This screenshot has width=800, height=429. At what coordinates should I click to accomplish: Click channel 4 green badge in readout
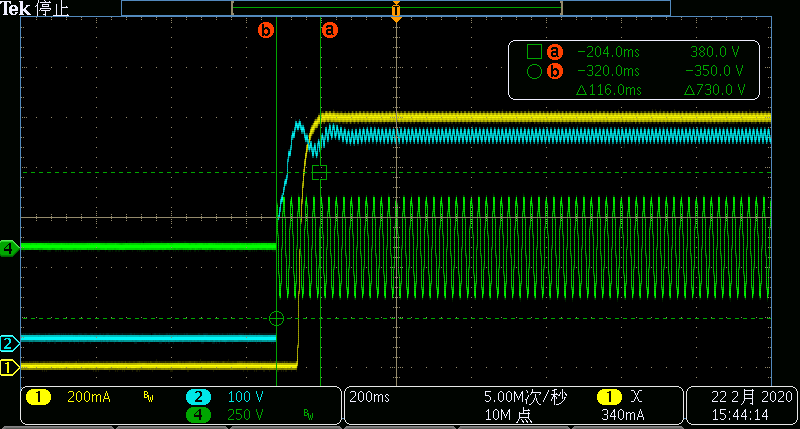click(x=198, y=415)
